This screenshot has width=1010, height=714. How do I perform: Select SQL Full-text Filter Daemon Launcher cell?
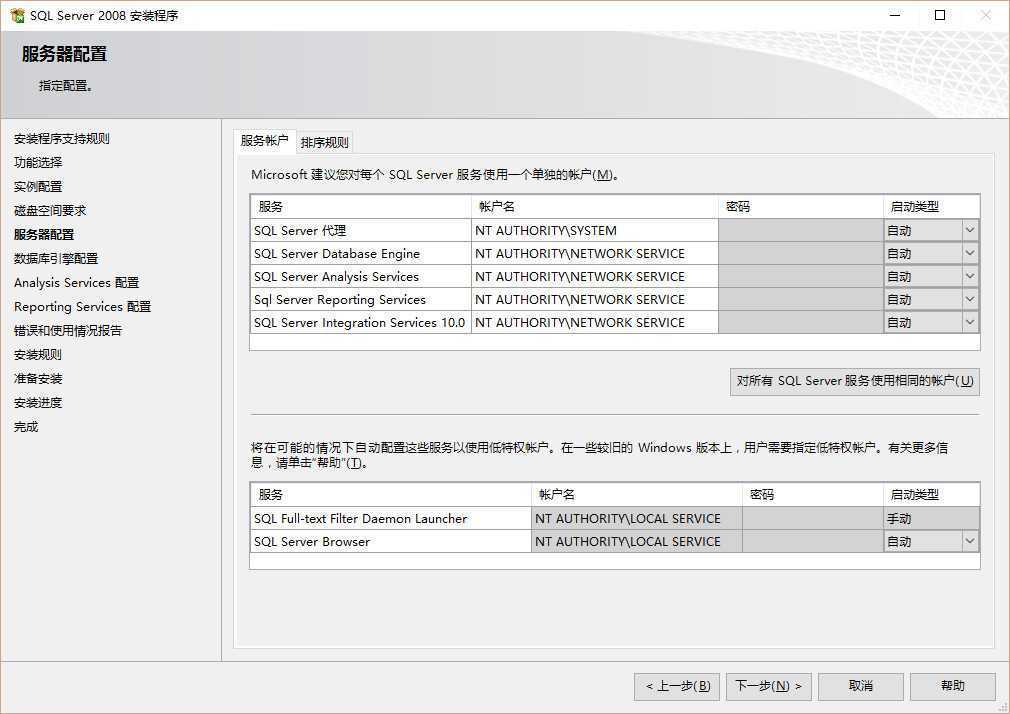tap(391, 518)
